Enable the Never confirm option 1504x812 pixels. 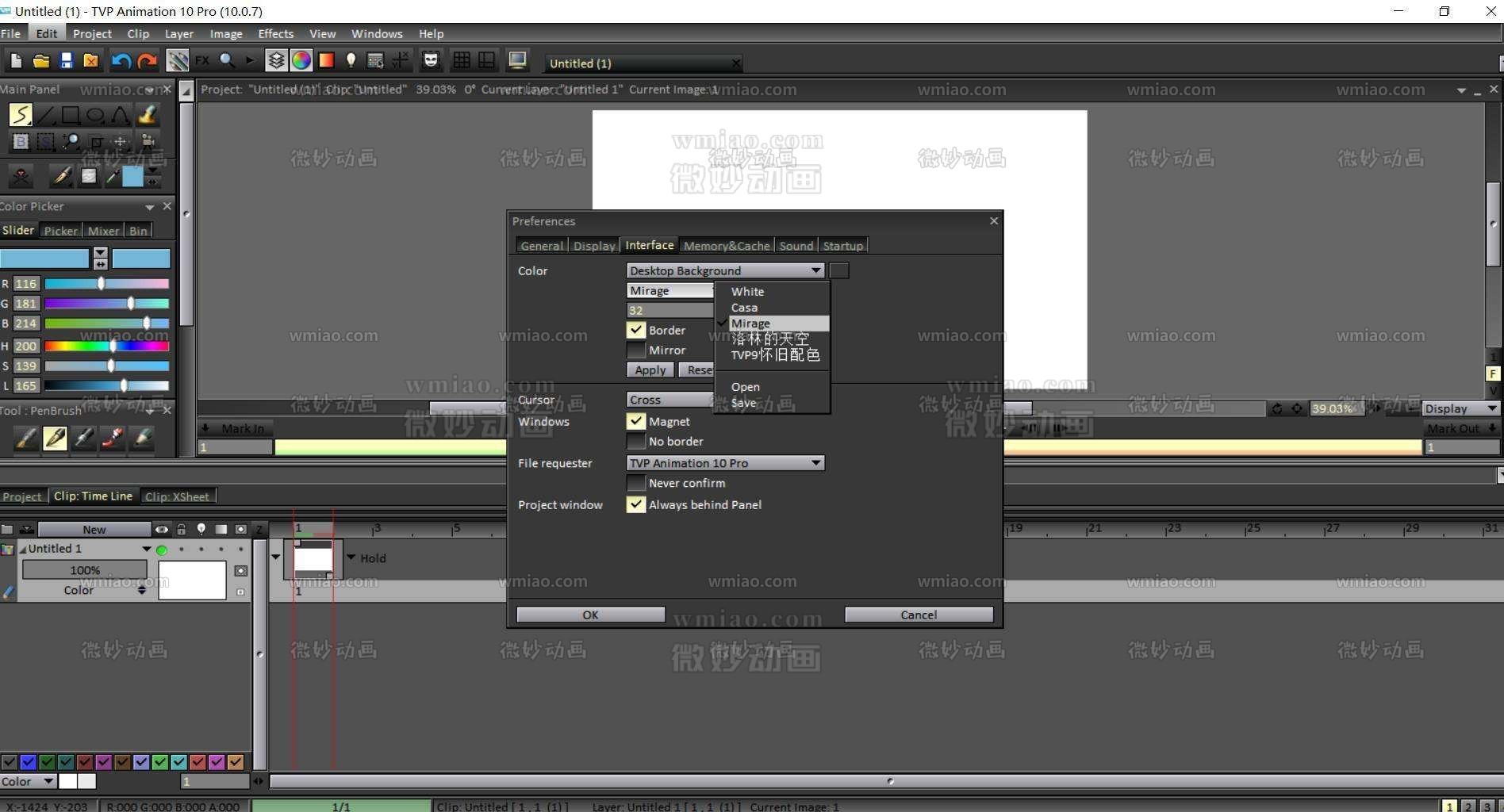pyautogui.click(x=635, y=483)
